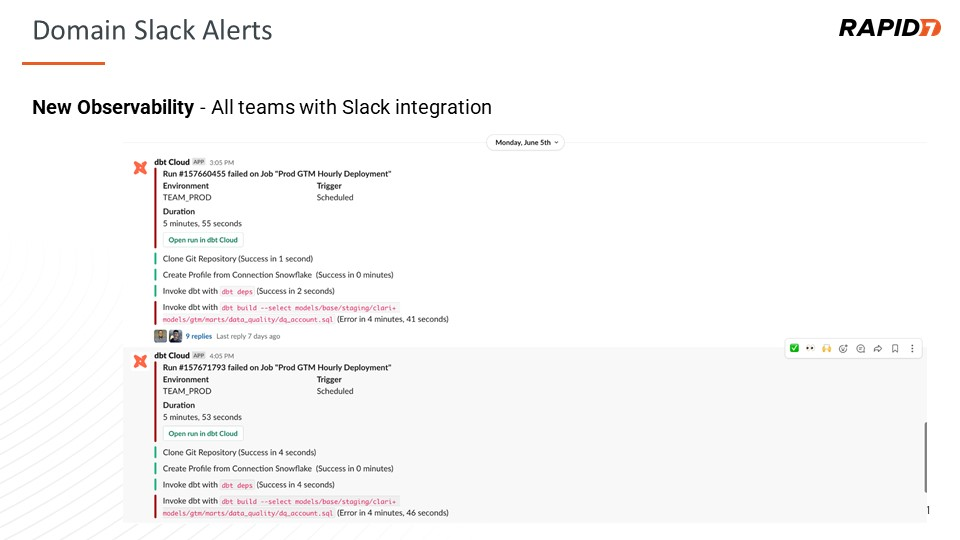Screen dimensions: 960x540
Task: Click 'dbt deps' code with 2 seconds success
Action: tap(237, 291)
